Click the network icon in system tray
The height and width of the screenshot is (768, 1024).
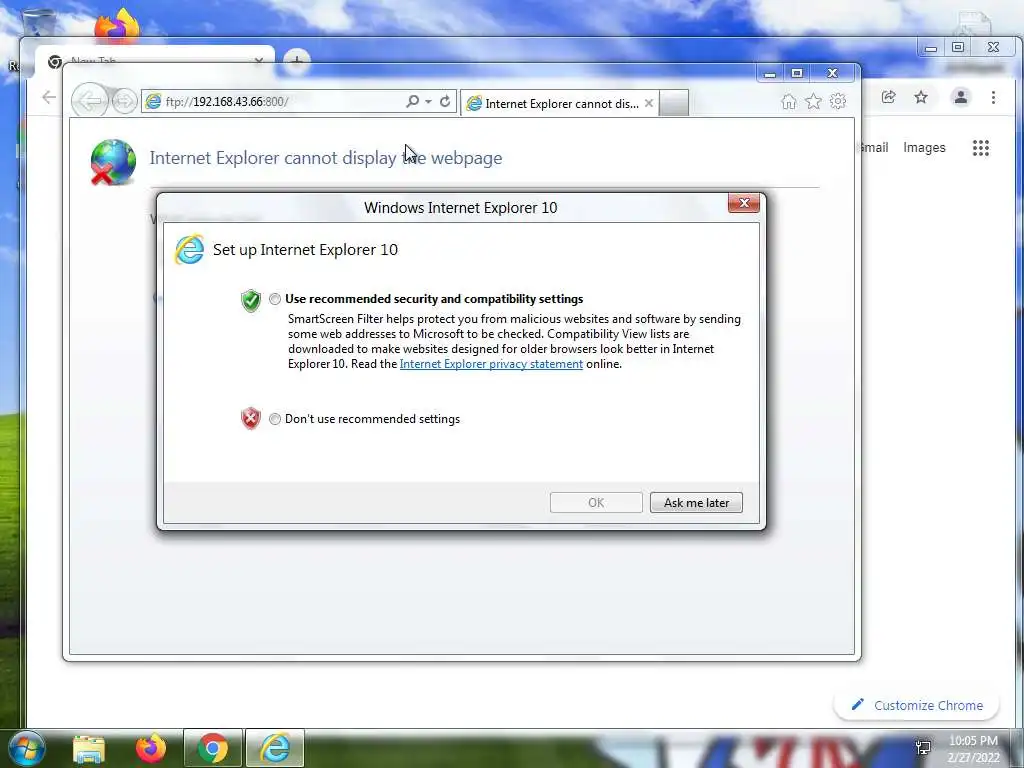pos(923,747)
